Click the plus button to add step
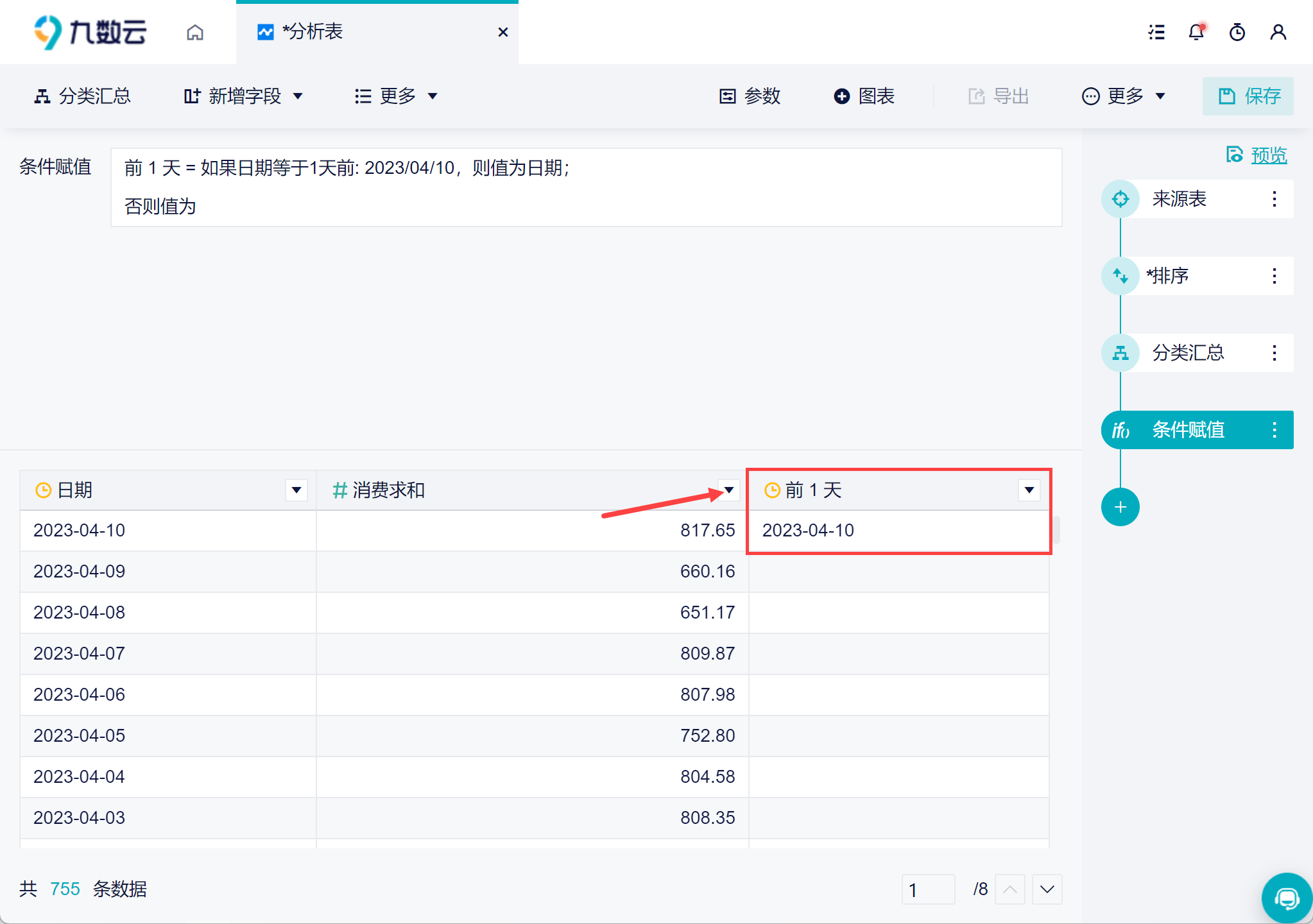This screenshot has height=924, width=1313. (x=1120, y=507)
